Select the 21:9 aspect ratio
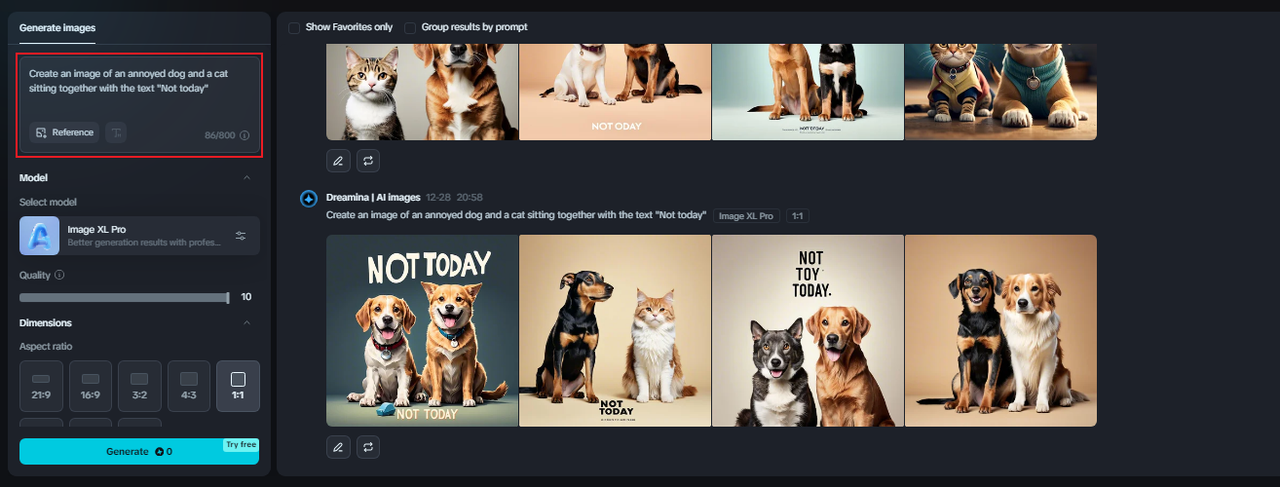Image resolution: width=1280 pixels, height=487 pixels. 41,386
